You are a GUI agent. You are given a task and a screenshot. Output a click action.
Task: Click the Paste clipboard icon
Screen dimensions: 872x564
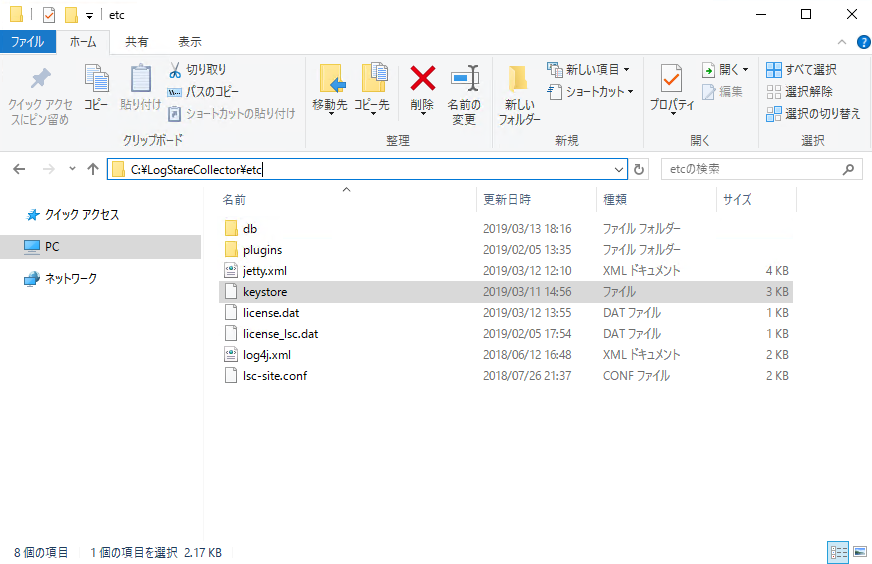(x=140, y=88)
